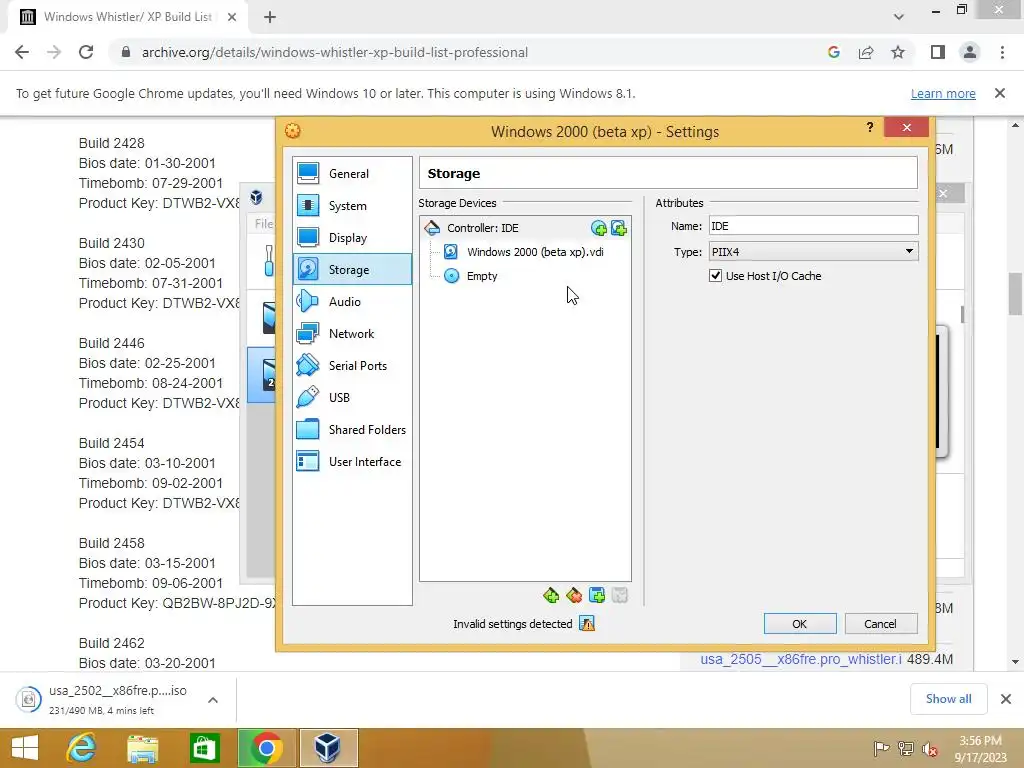Click the Google icon in the address bar
Screen dimensions: 1024x768
click(x=833, y=52)
